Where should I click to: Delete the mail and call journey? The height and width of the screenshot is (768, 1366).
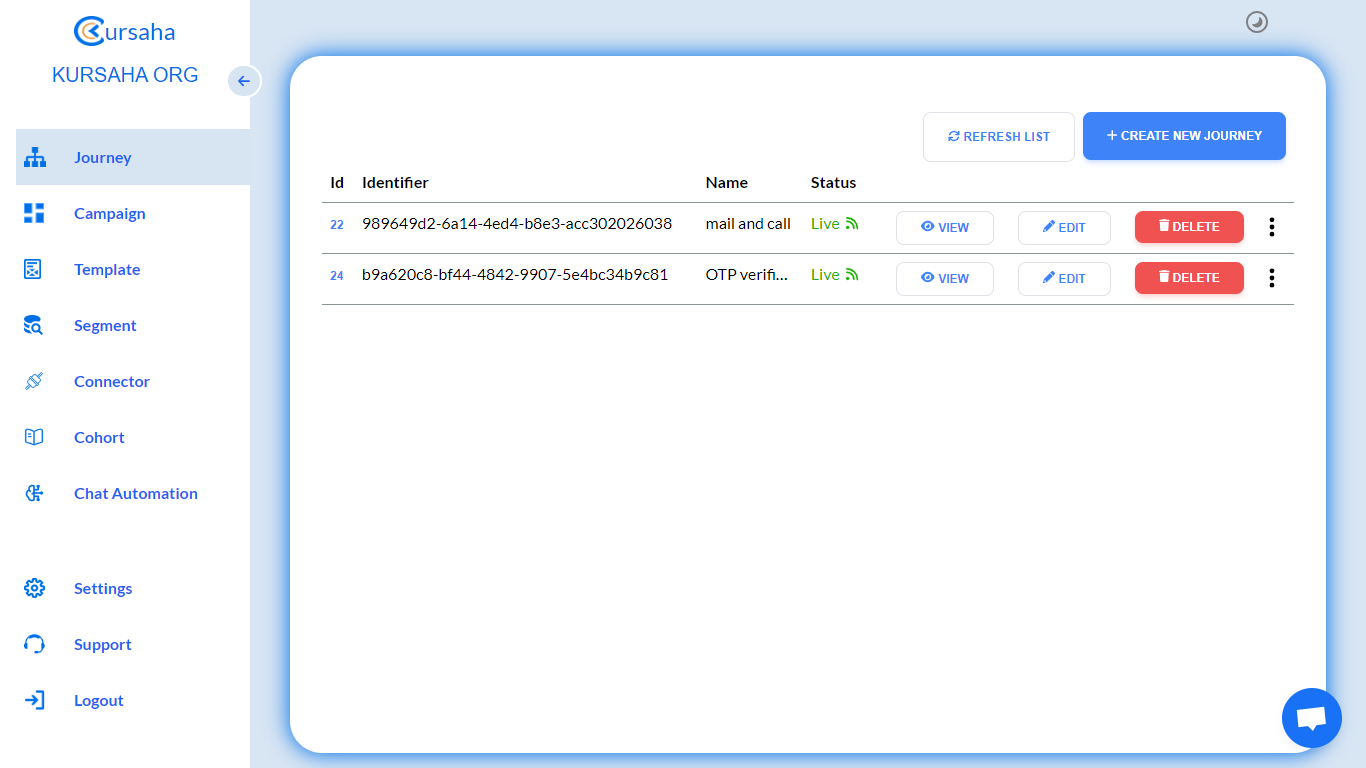(1189, 227)
